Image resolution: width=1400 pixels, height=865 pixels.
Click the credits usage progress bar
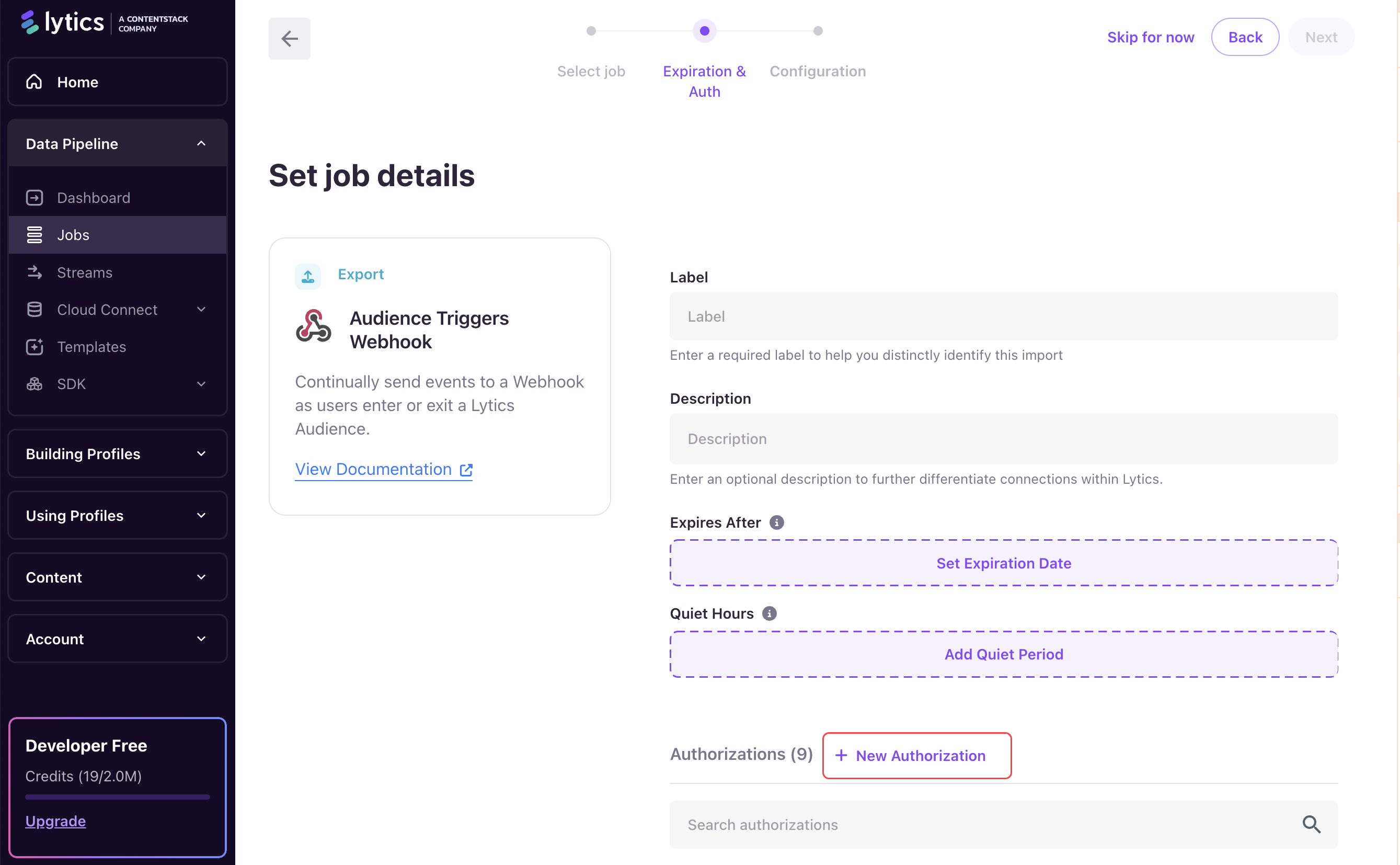click(x=117, y=796)
